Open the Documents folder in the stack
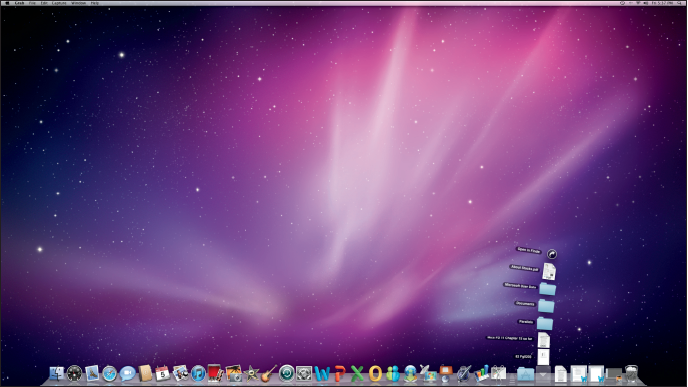688x387 pixels. click(x=546, y=306)
